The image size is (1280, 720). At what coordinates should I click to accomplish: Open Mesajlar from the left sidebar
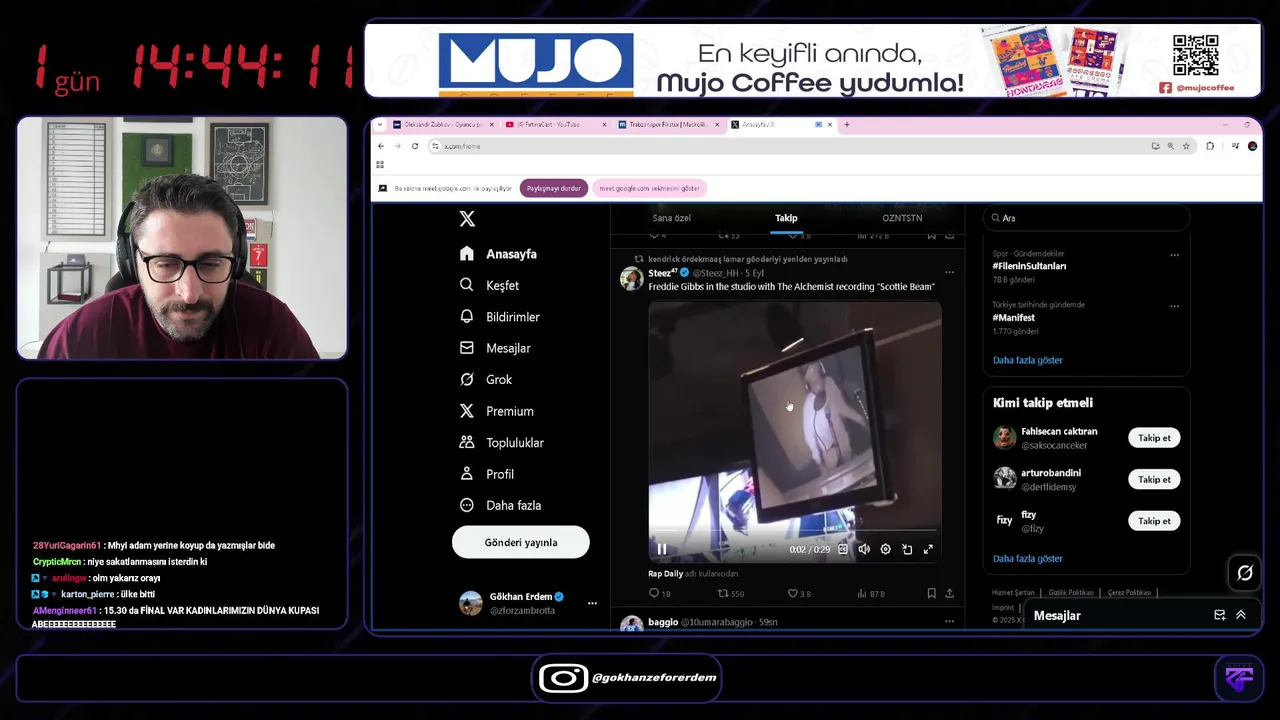tap(495, 348)
